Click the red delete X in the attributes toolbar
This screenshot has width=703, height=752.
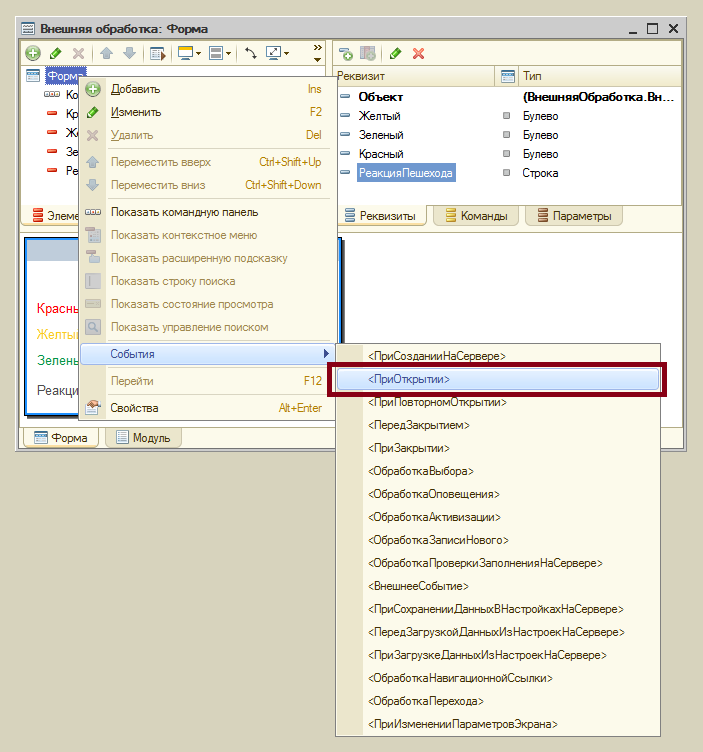pyautogui.click(x=418, y=53)
